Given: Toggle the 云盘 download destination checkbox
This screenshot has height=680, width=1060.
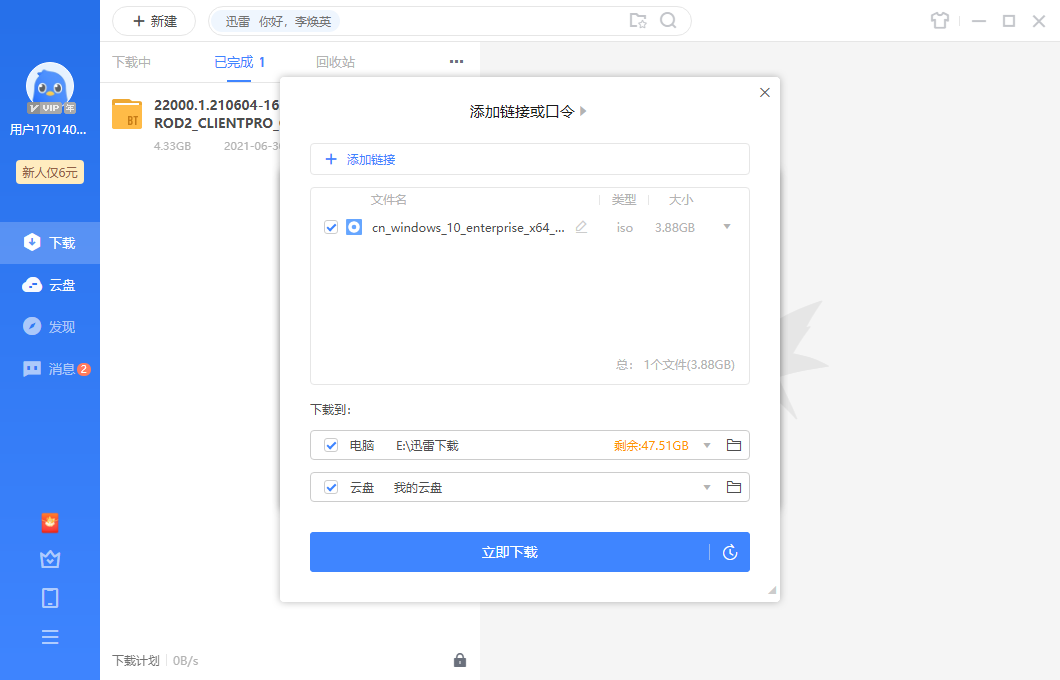Looking at the screenshot, I should [331, 487].
